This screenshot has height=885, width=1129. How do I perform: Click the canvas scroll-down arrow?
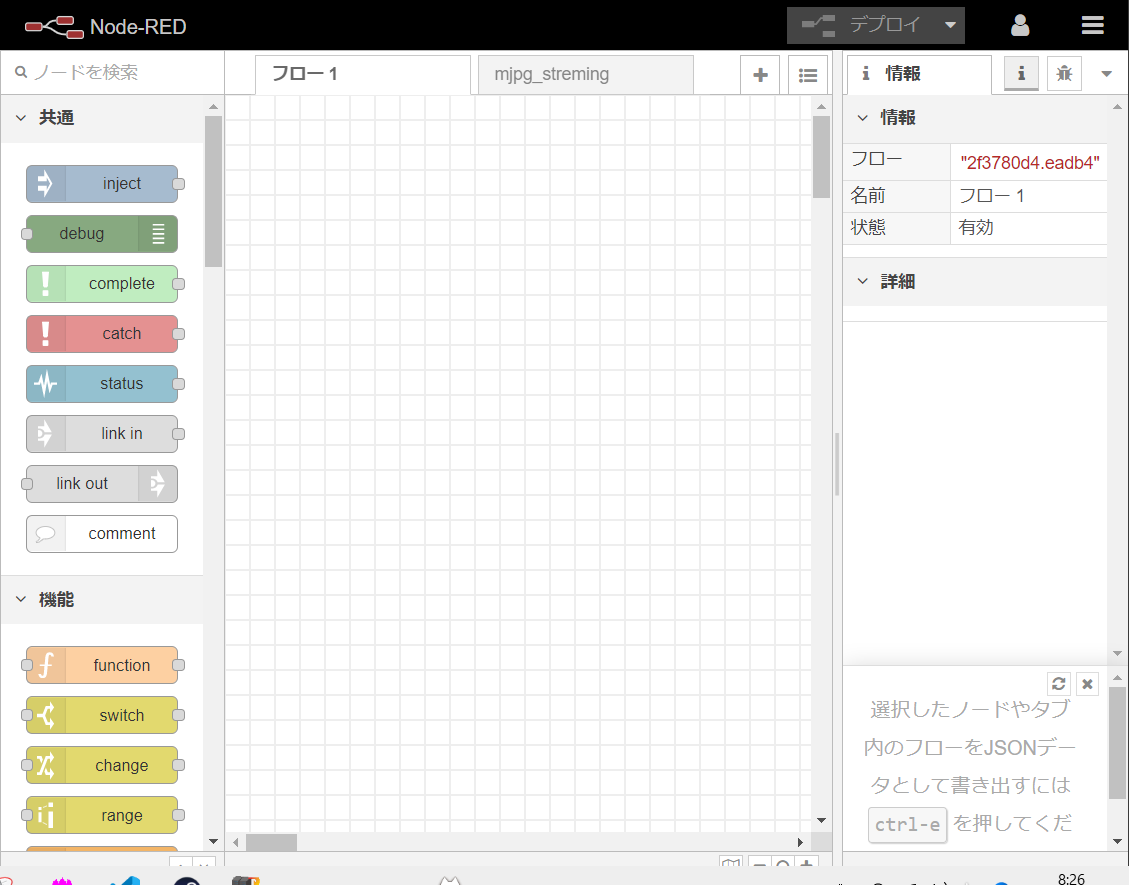(x=821, y=820)
